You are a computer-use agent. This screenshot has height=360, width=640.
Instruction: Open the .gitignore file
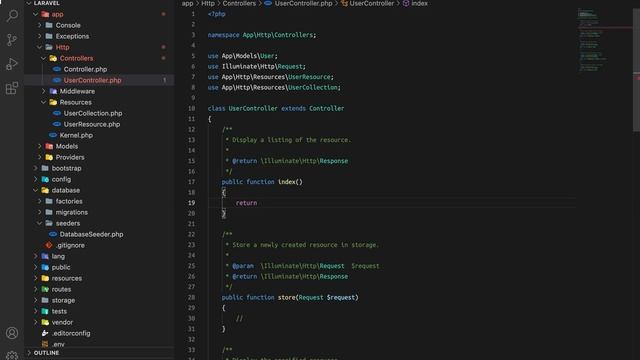pos(70,245)
